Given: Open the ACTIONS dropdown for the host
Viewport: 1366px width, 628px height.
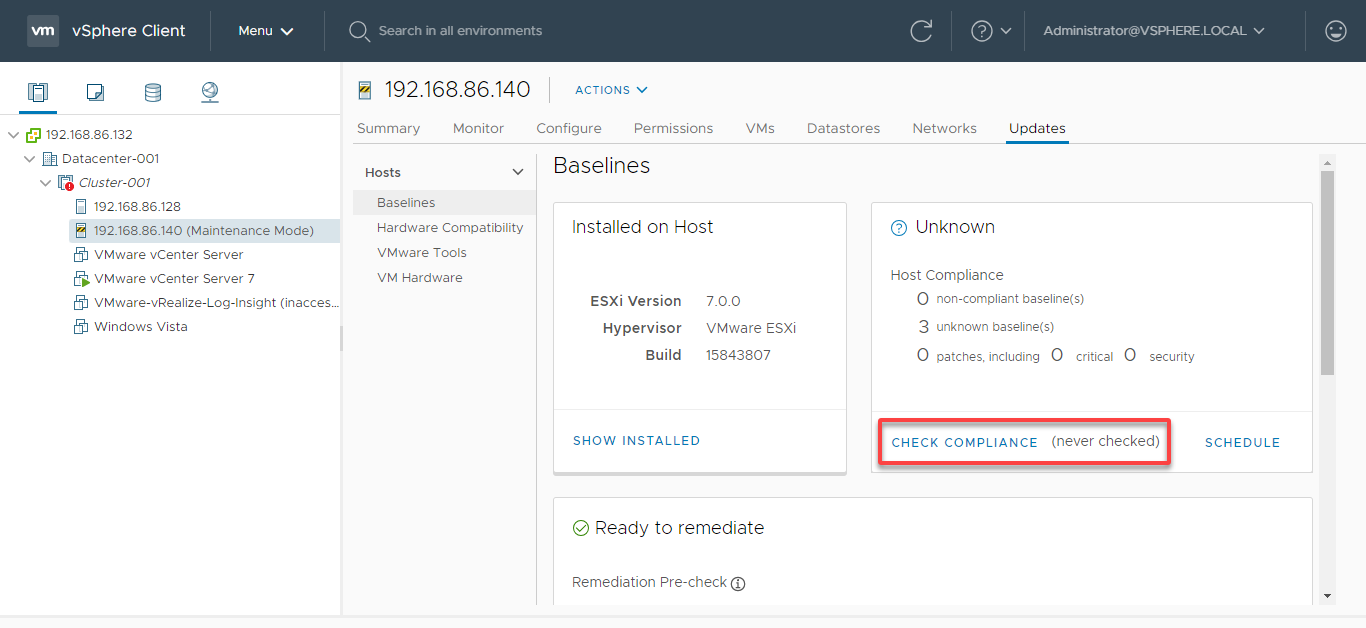Looking at the screenshot, I should point(611,90).
